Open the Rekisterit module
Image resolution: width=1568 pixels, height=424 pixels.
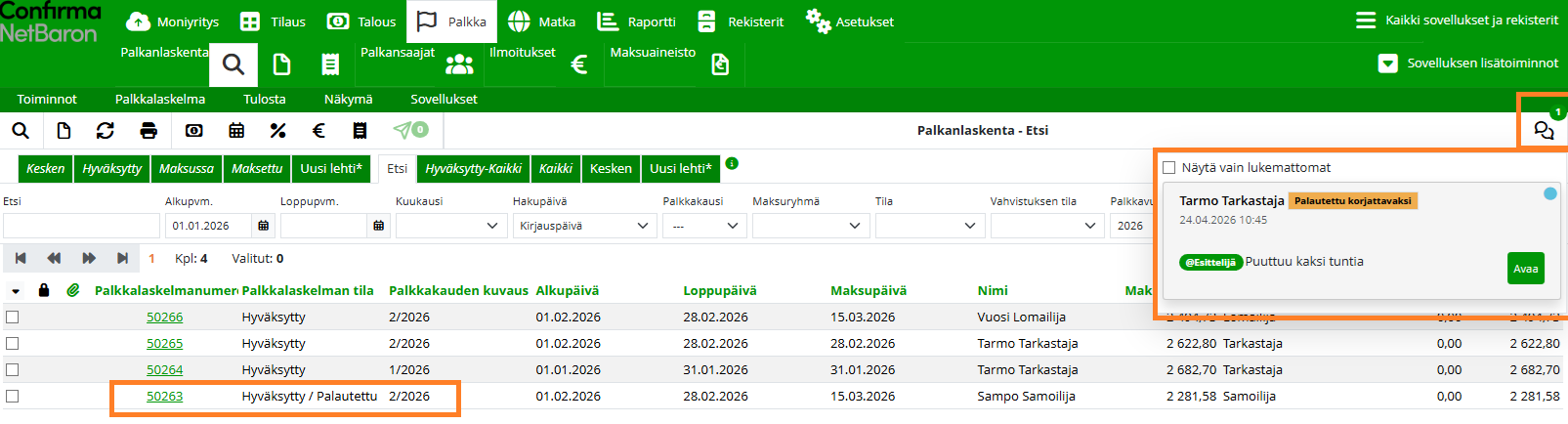[x=741, y=21]
